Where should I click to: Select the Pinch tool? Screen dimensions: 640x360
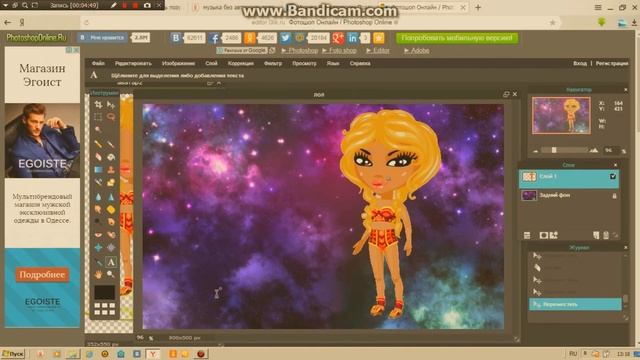tap(111, 247)
